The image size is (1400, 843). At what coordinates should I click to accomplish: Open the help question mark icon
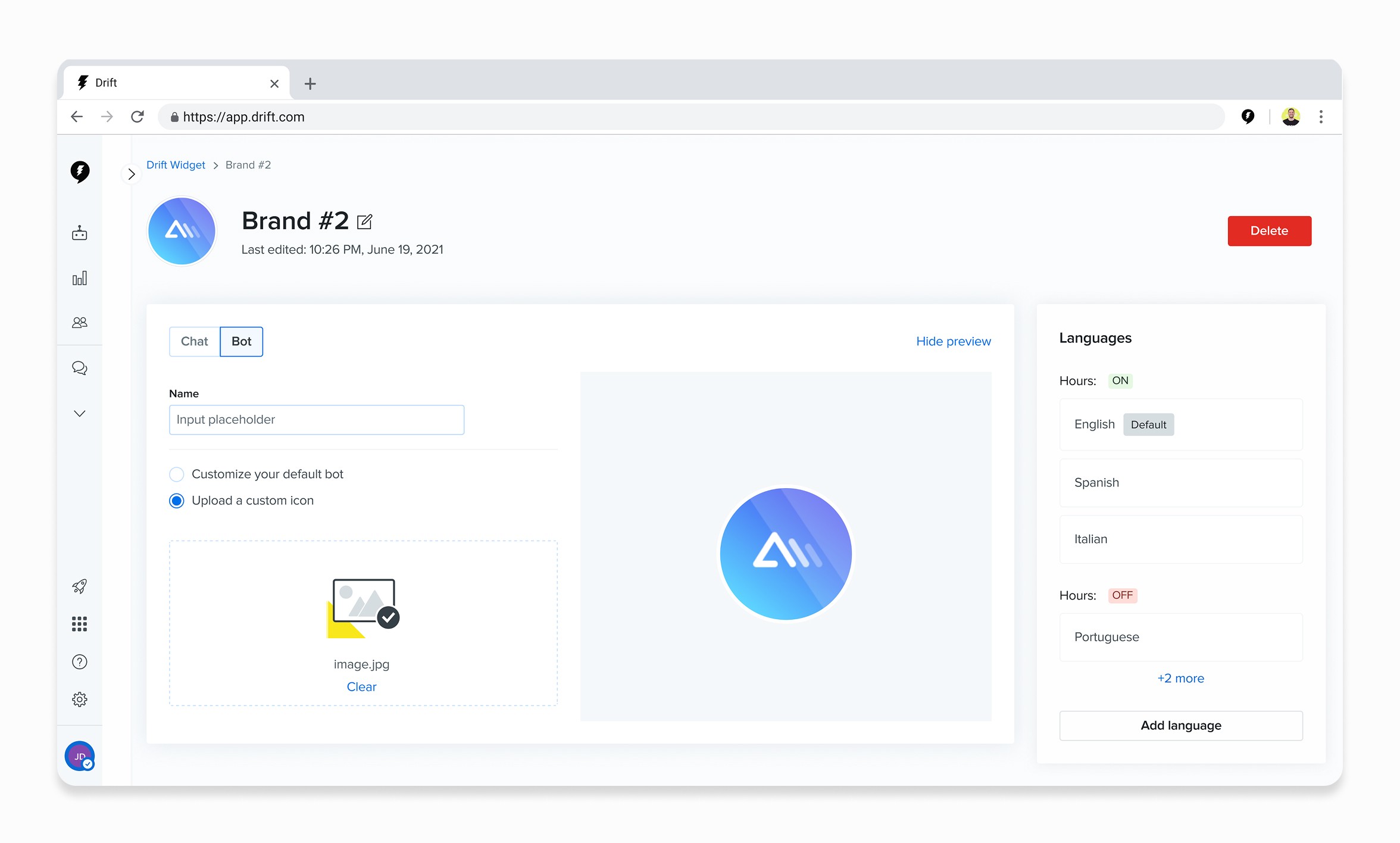79,662
